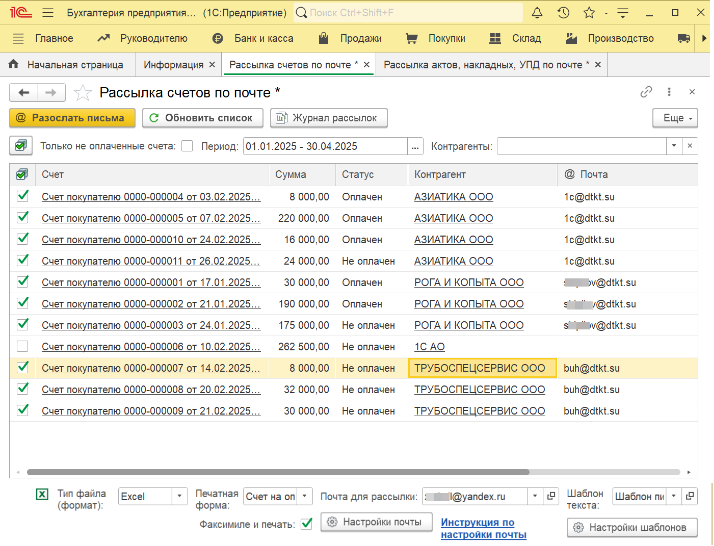714x546 pixels.
Task: Go back with the left arrow
Action: 24,92
